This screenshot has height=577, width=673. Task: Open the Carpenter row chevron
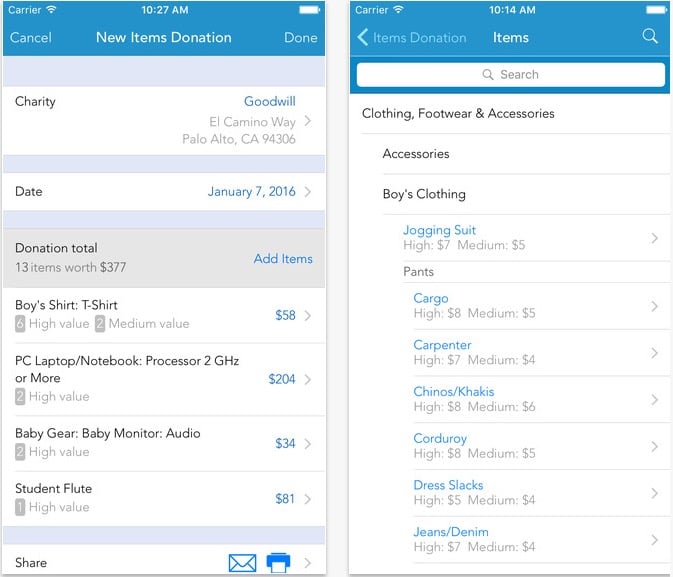point(654,353)
